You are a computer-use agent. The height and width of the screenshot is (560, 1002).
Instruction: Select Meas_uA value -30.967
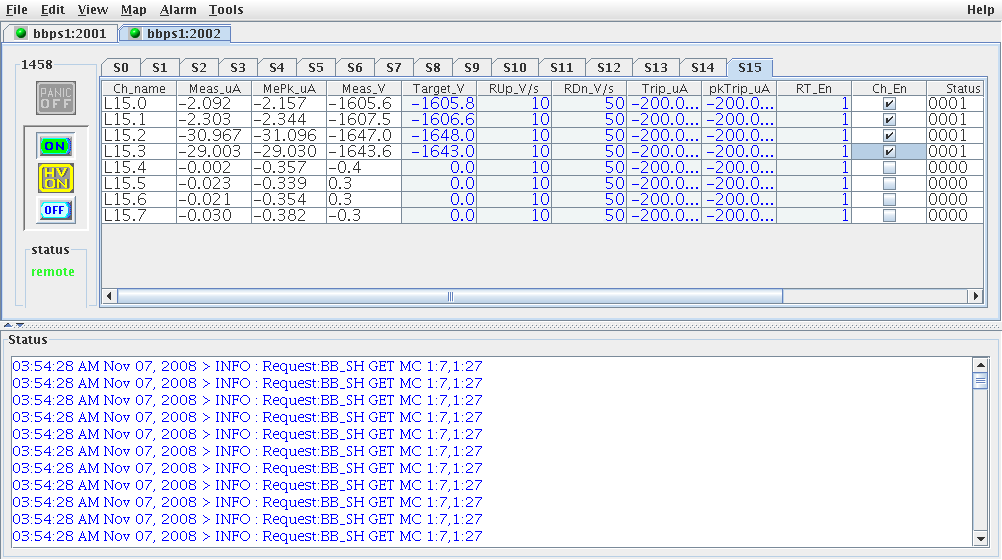pos(214,136)
